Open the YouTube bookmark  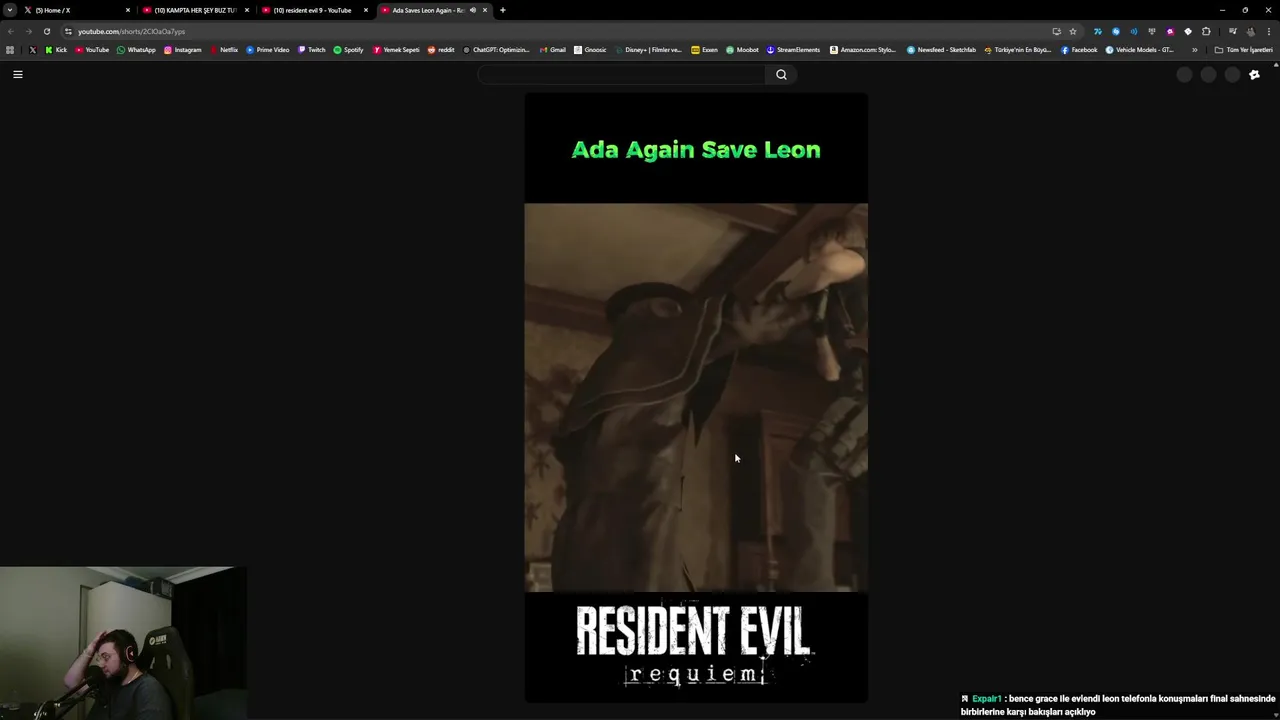click(x=92, y=49)
